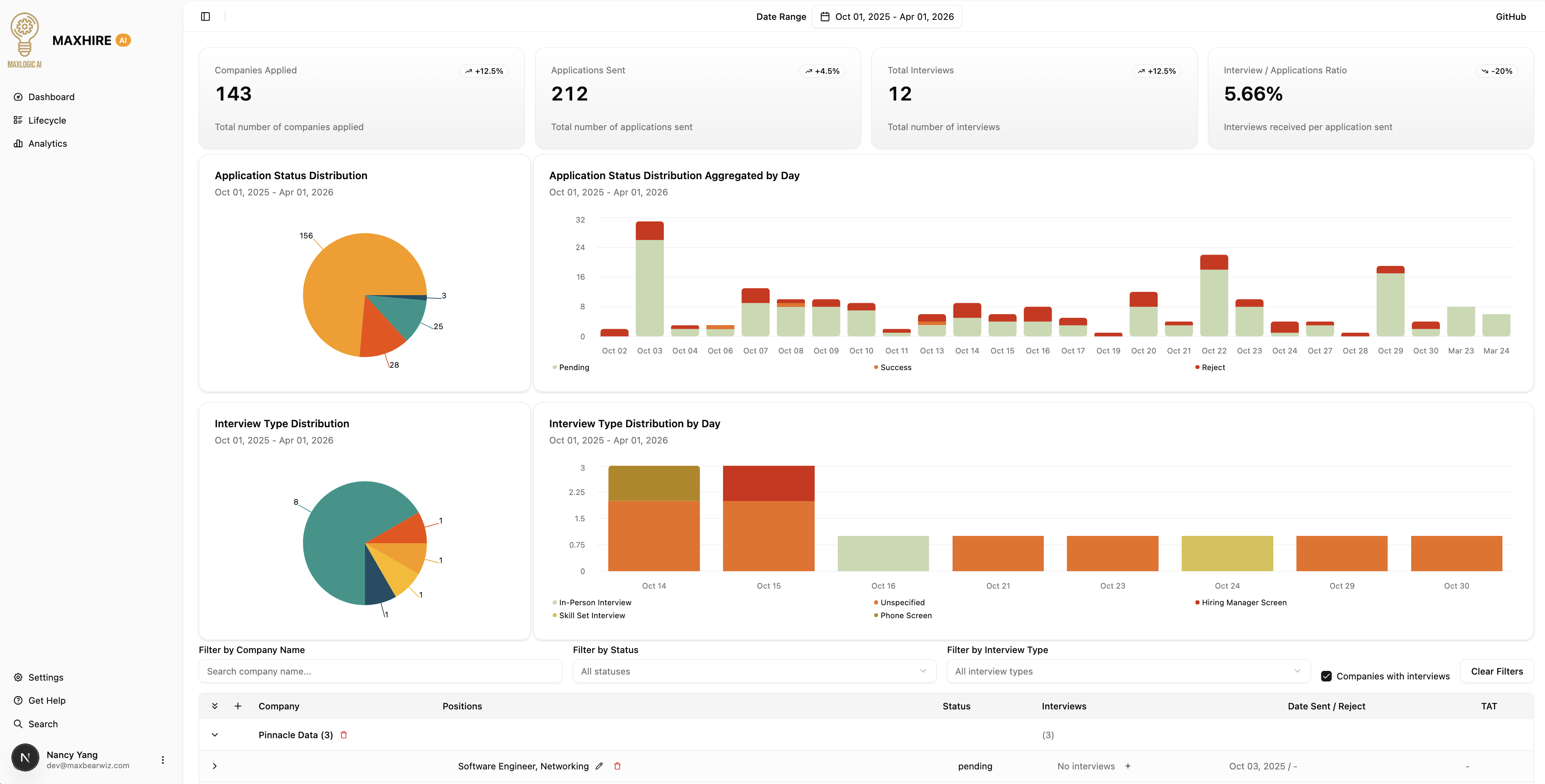Select Lifecycle in the sidebar
Screen dimensions: 1545x784
(47, 120)
